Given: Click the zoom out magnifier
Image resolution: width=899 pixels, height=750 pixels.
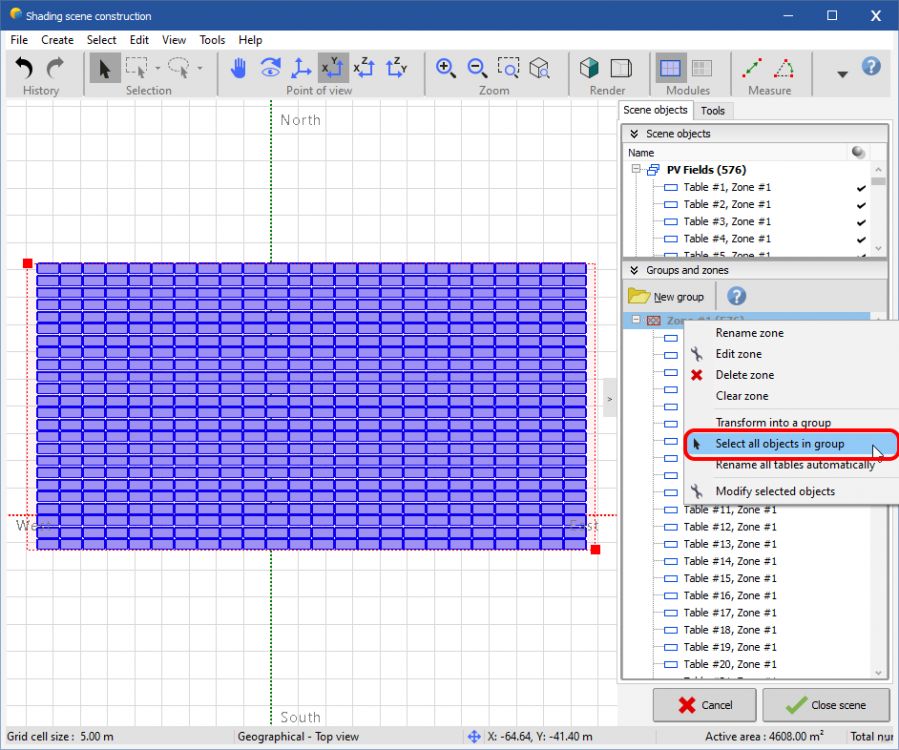Looking at the screenshot, I should (x=477, y=68).
